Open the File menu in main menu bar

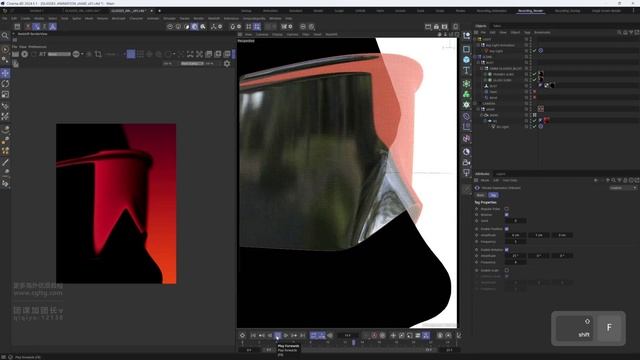point(5,18)
